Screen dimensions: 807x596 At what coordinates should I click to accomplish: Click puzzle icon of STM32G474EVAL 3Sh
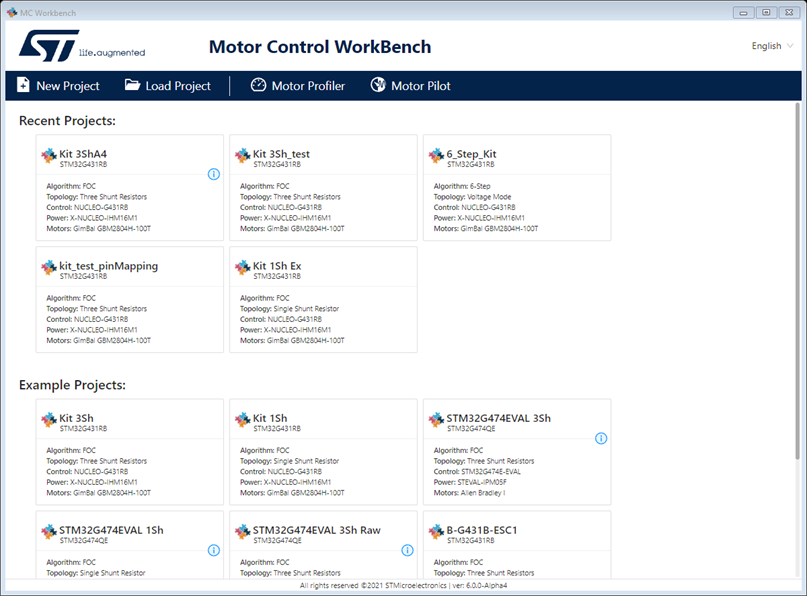click(436, 419)
